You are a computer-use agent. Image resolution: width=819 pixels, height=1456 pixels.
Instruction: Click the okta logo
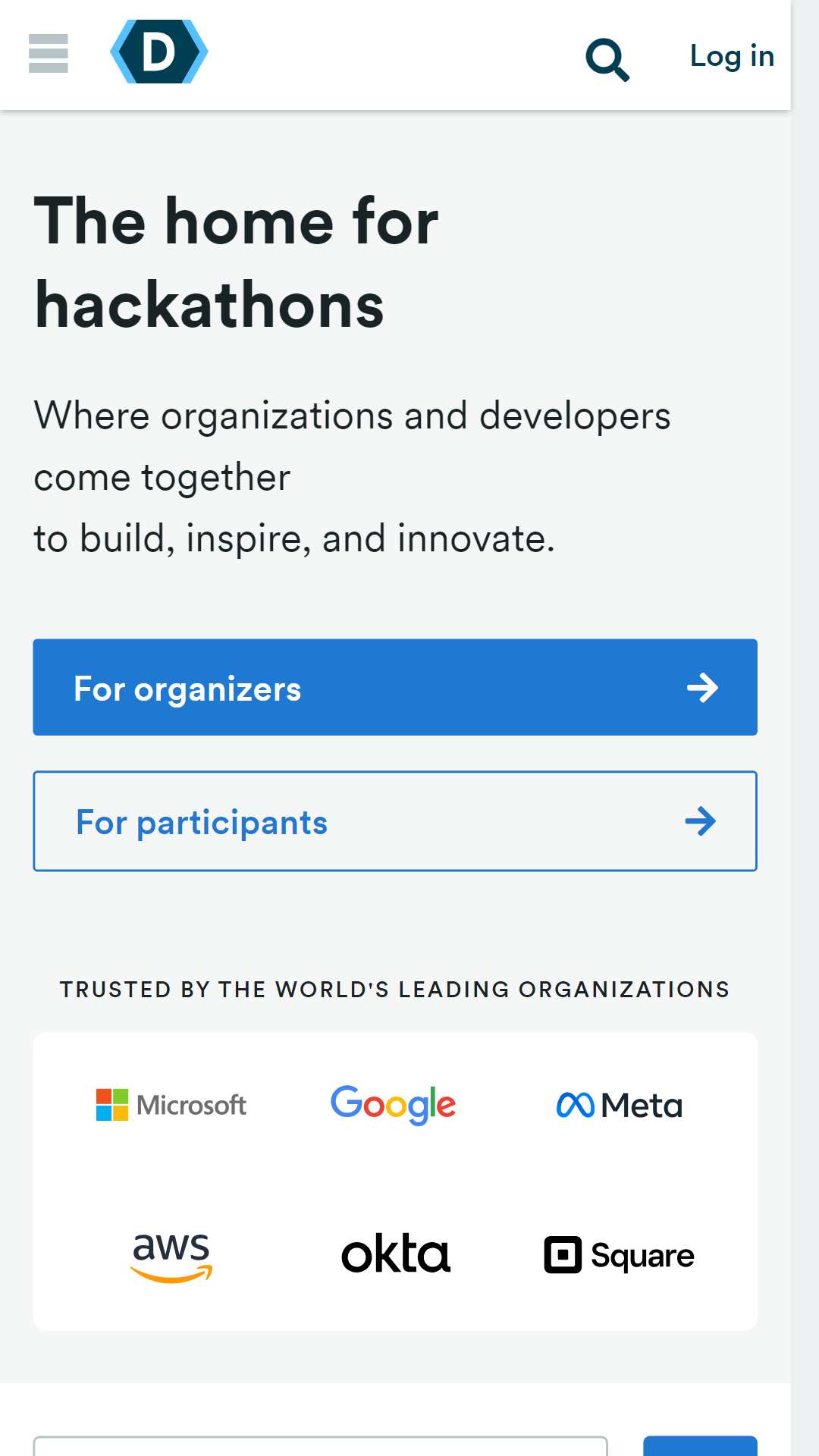tap(395, 1254)
